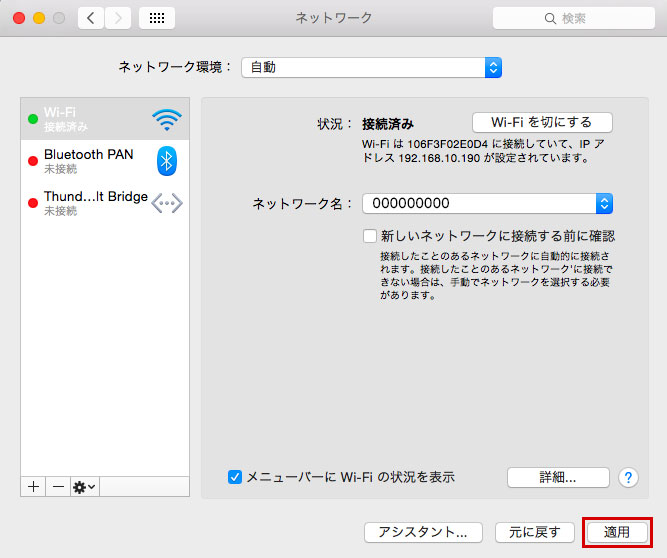Image resolution: width=667 pixels, height=558 pixels.
Task: Remove service with minus button
Action: click(x=58, y=487)
